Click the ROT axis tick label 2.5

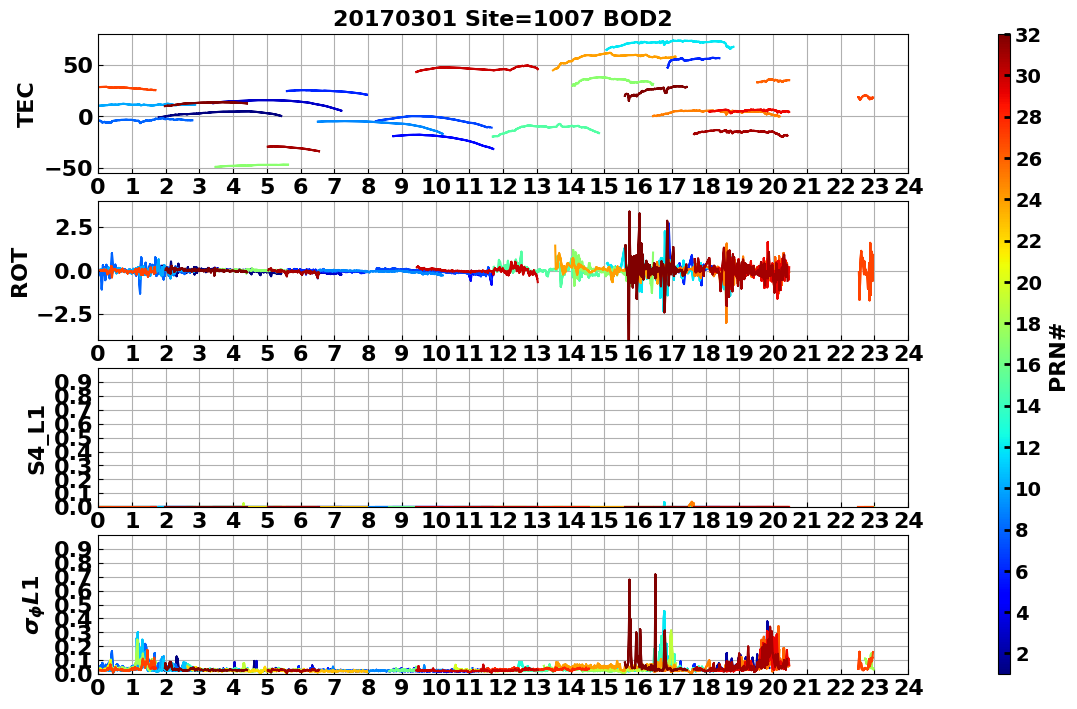coord(73,227)
